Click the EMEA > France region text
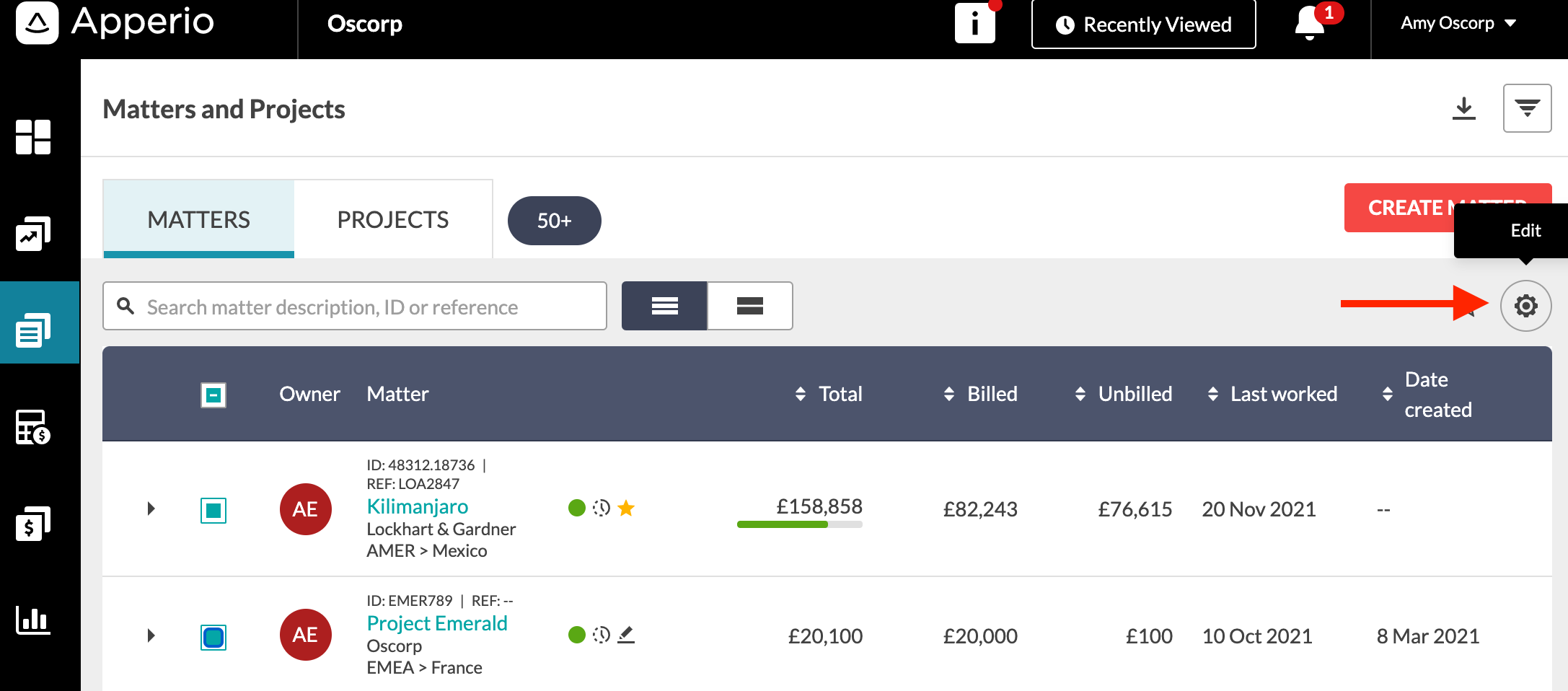This screenshot has width=1568, height=691. click(x=425, y=668)
